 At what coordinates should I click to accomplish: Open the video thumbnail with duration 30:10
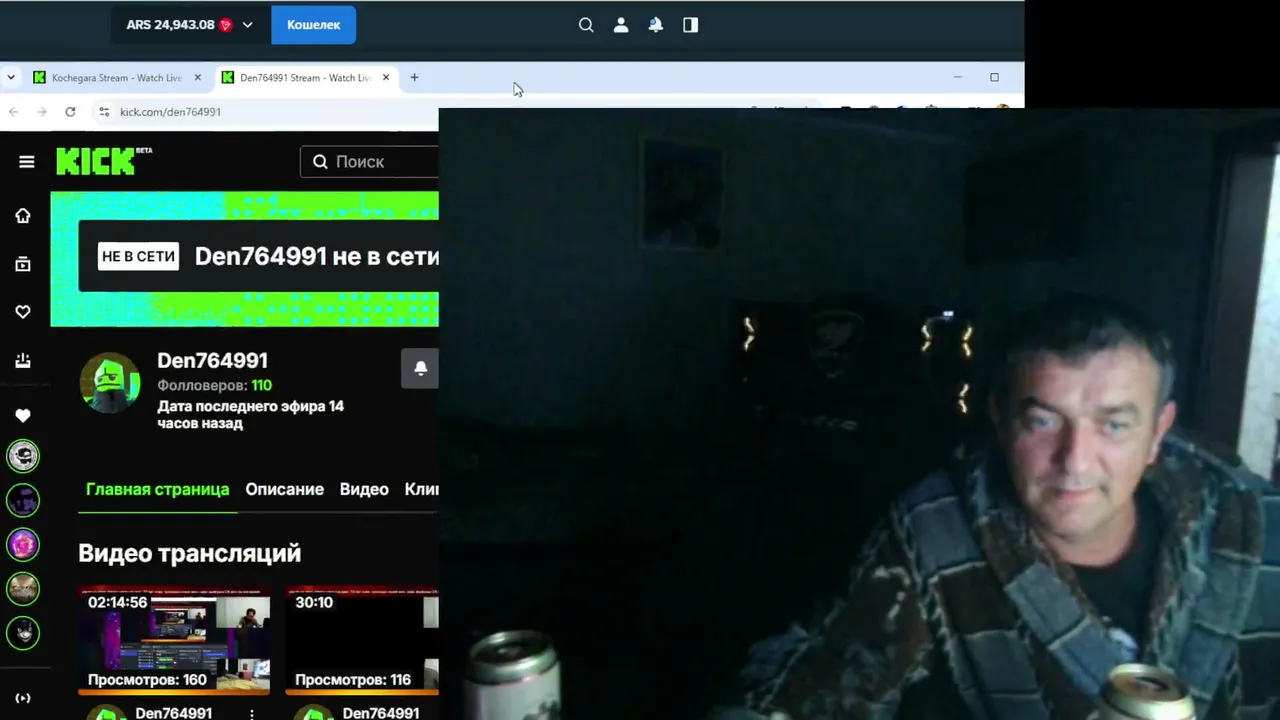(362, 640)
